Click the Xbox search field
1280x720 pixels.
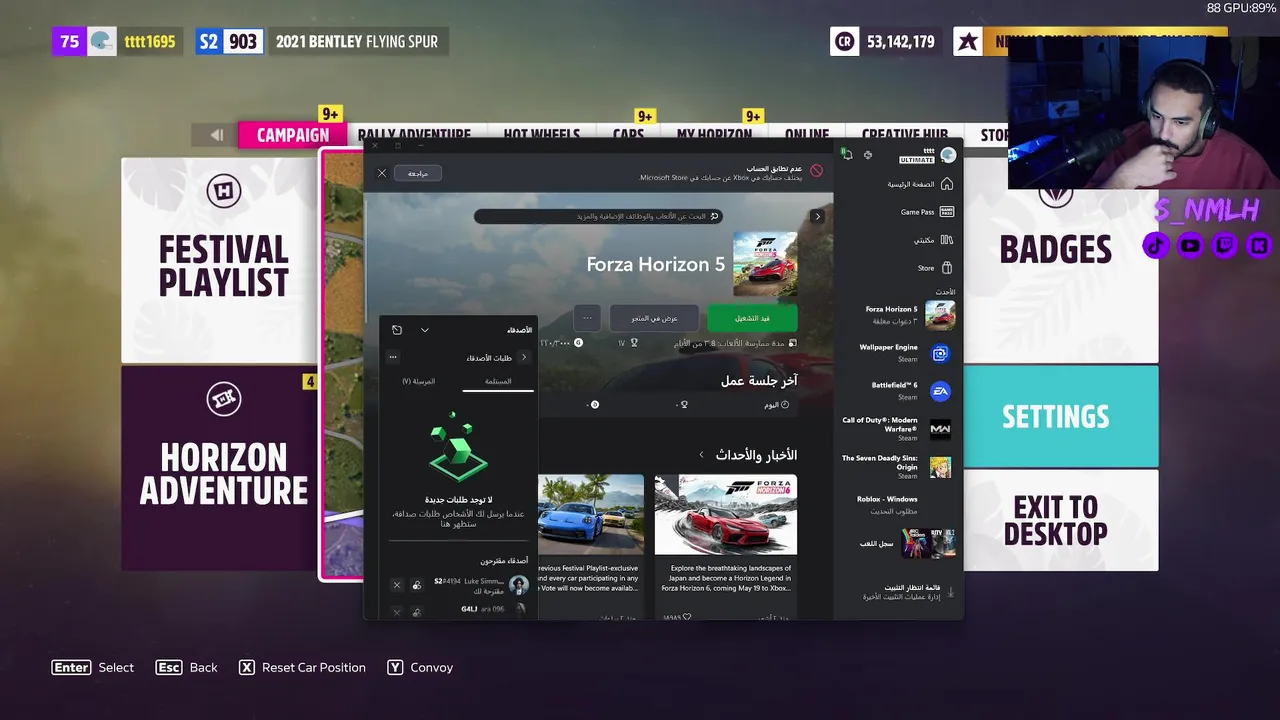pos(598,216)
